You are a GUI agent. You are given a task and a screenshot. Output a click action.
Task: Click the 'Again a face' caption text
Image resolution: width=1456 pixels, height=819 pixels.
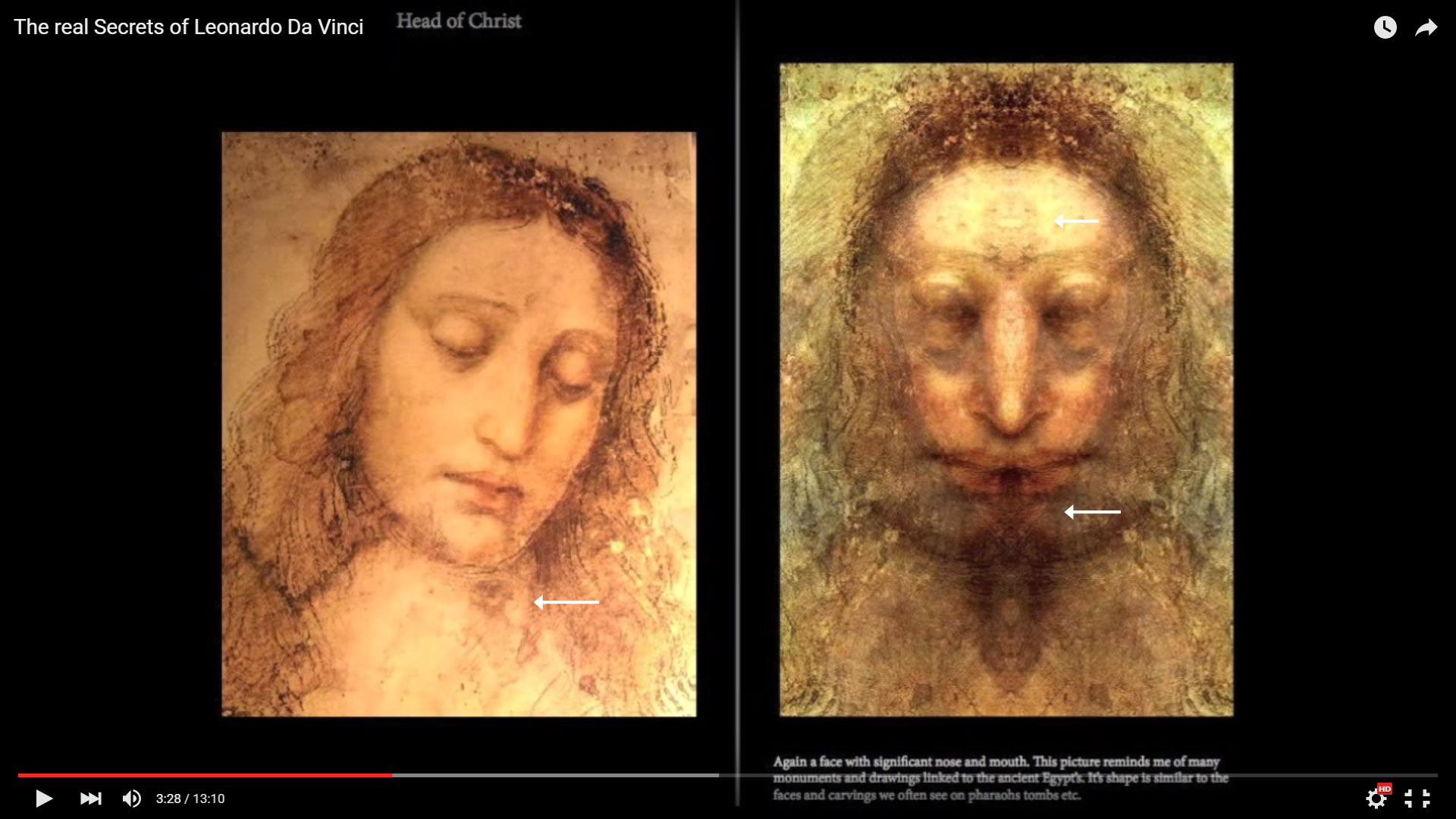click(x=1000, y=778)
